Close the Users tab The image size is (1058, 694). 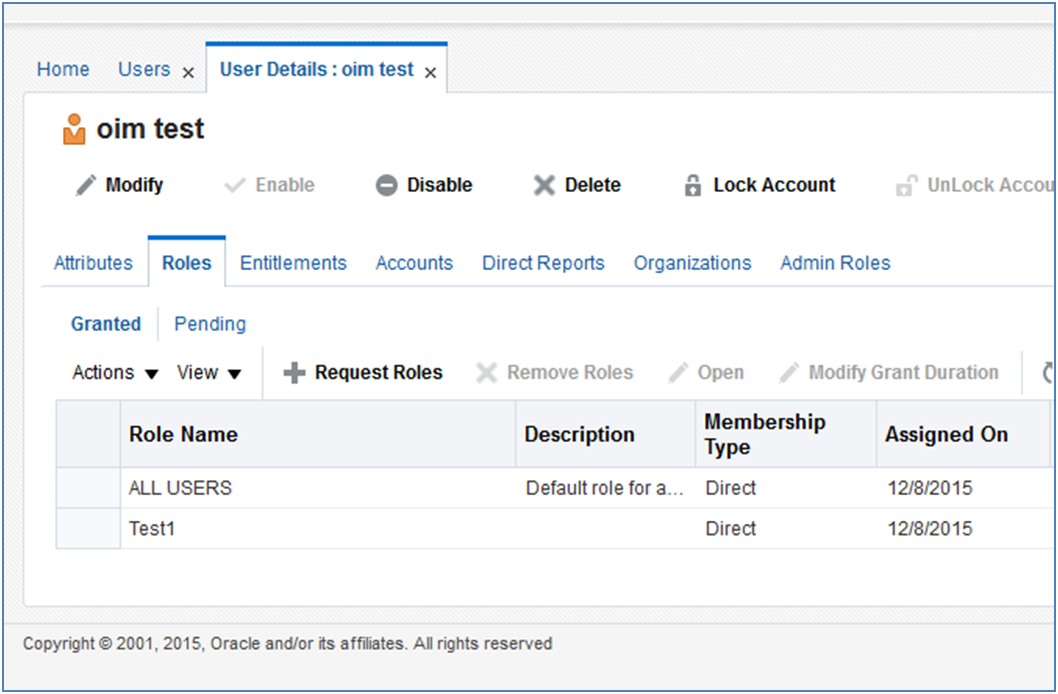188,73
